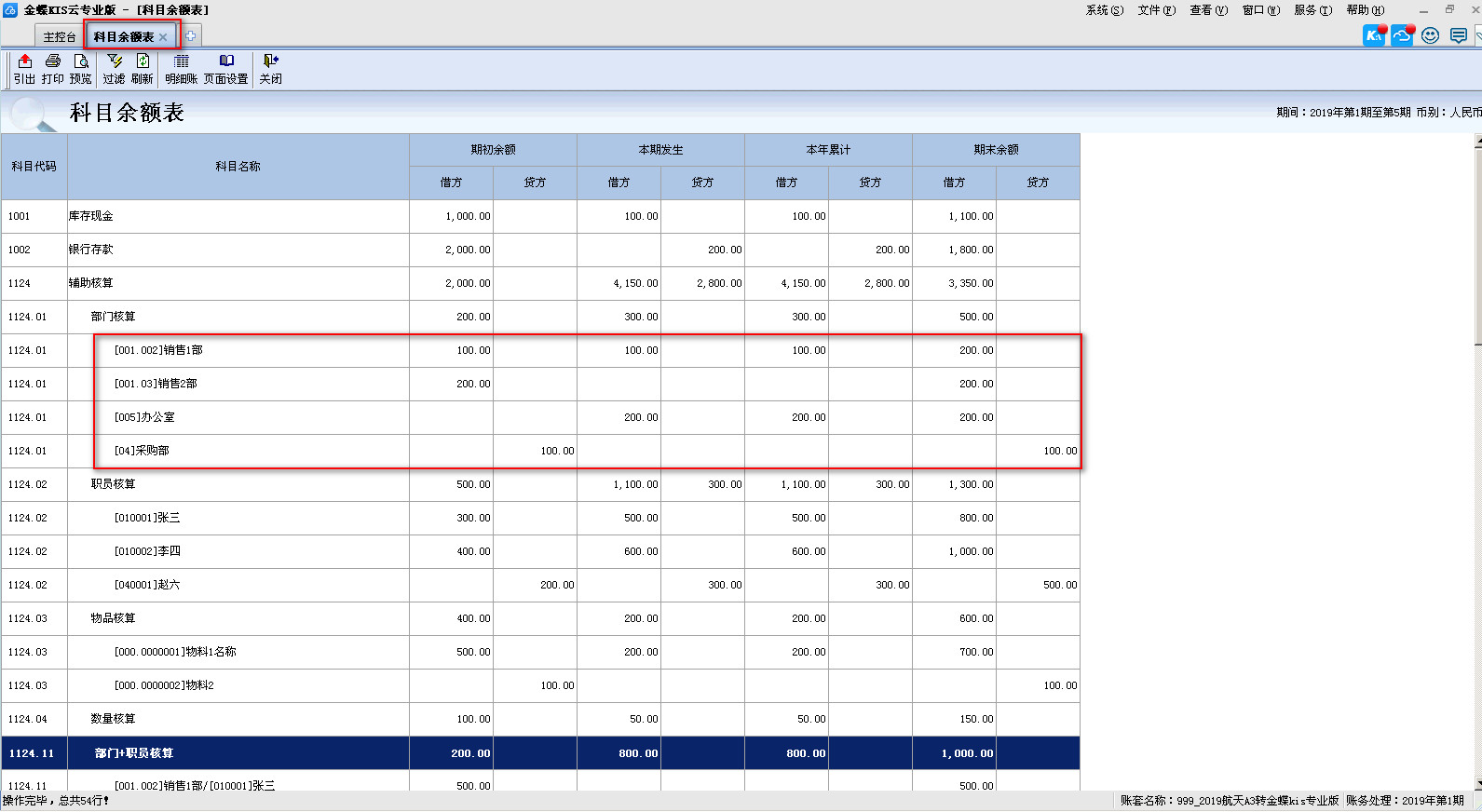Click the blue cloud icon with red badge
1482x812 pixels.
(x=1402, y=35)
